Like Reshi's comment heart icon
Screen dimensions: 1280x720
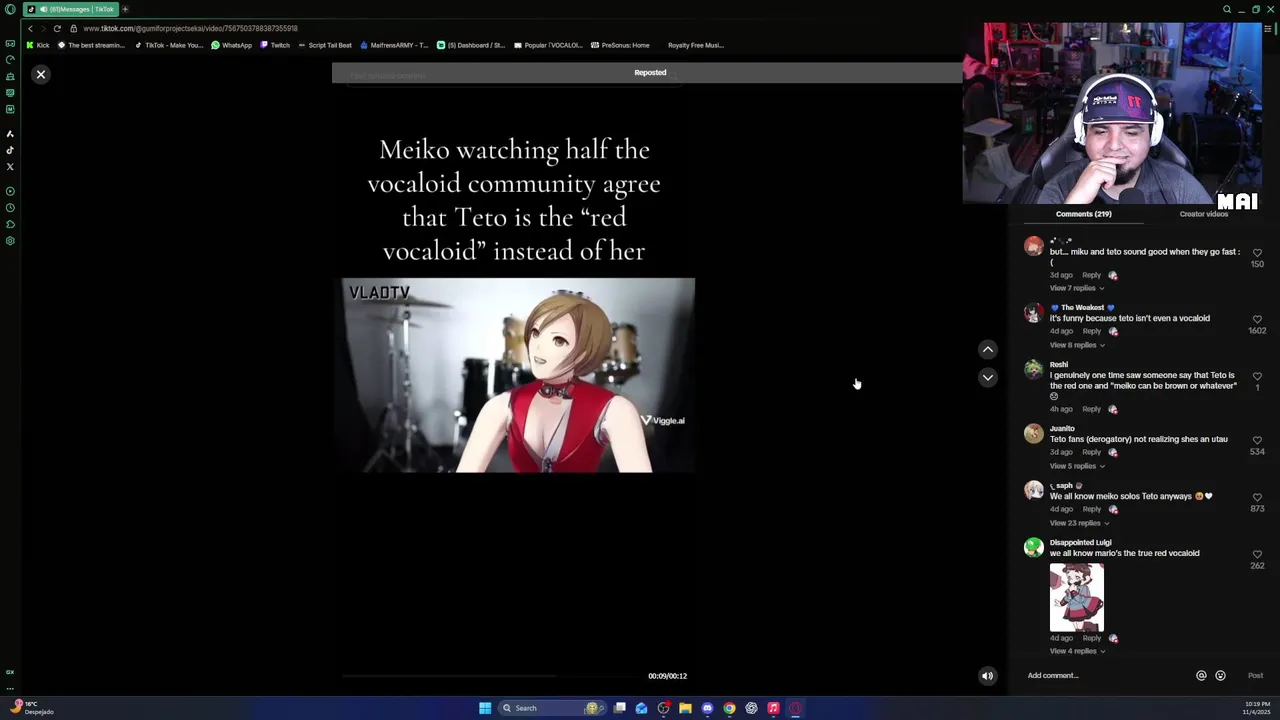[x=1257, y=377]
